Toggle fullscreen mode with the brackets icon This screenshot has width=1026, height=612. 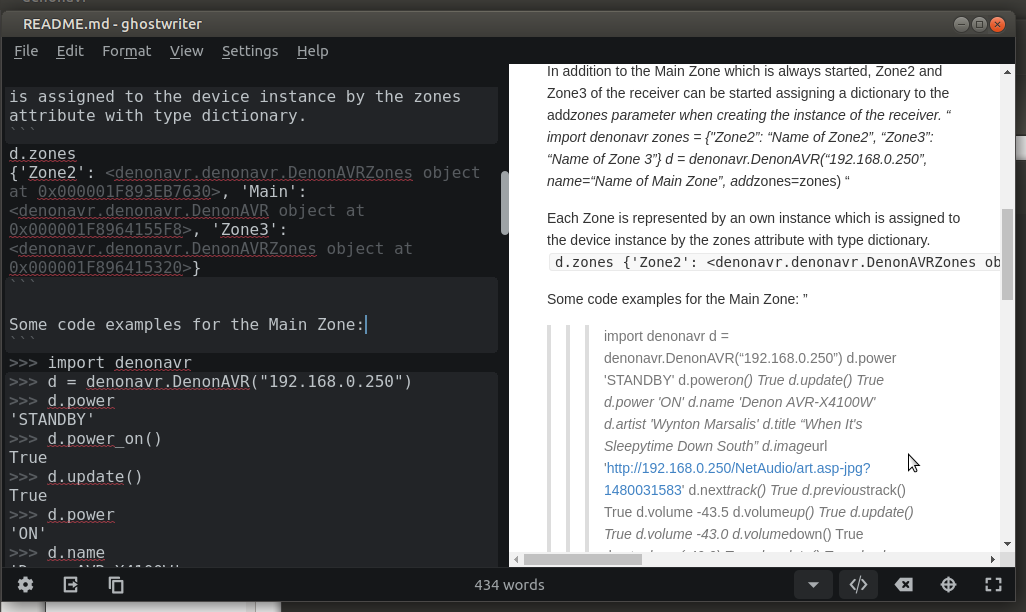pyautogui.click(x=992, y=585)
